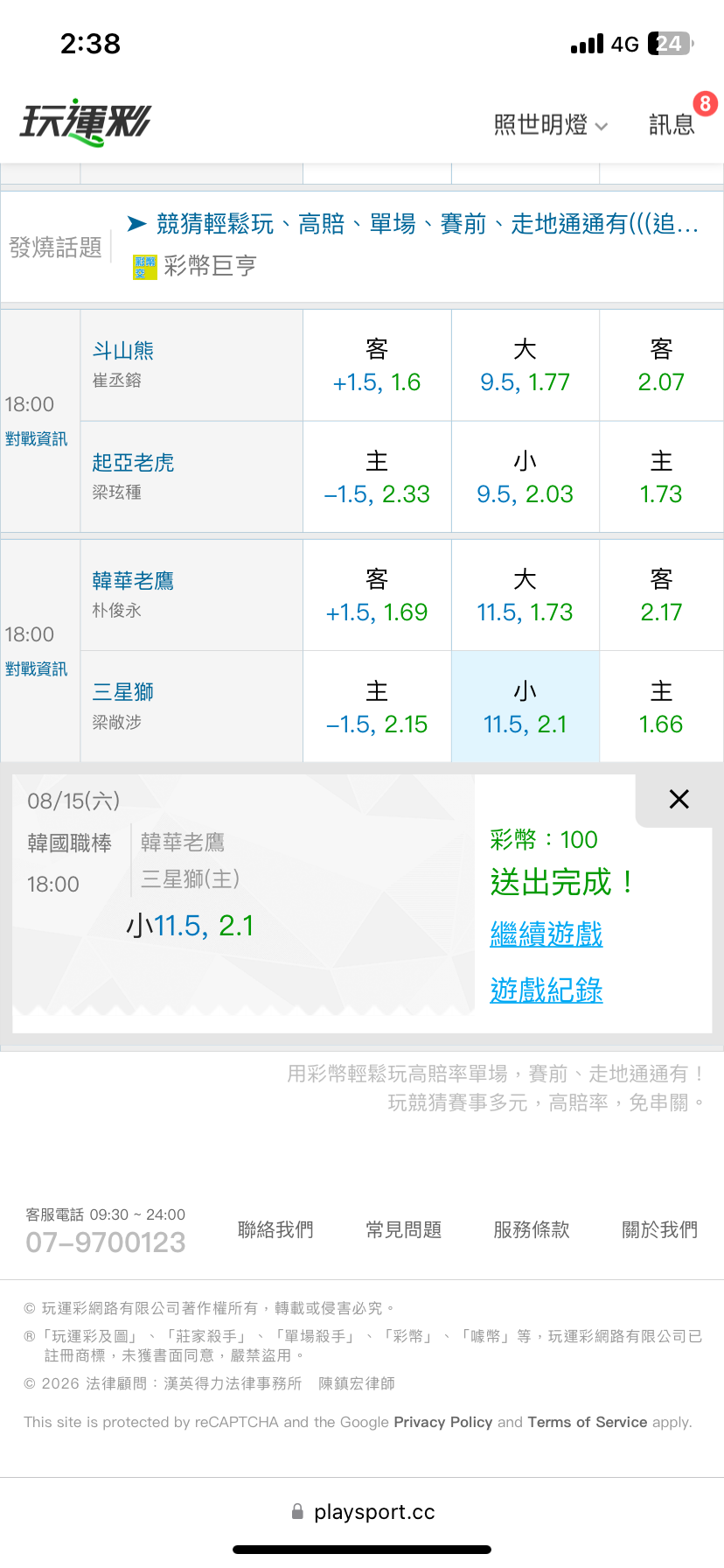The image size is (724, 1568).
Task: Expand the 照世明燈 account dropdown
Action: [551, 125]
